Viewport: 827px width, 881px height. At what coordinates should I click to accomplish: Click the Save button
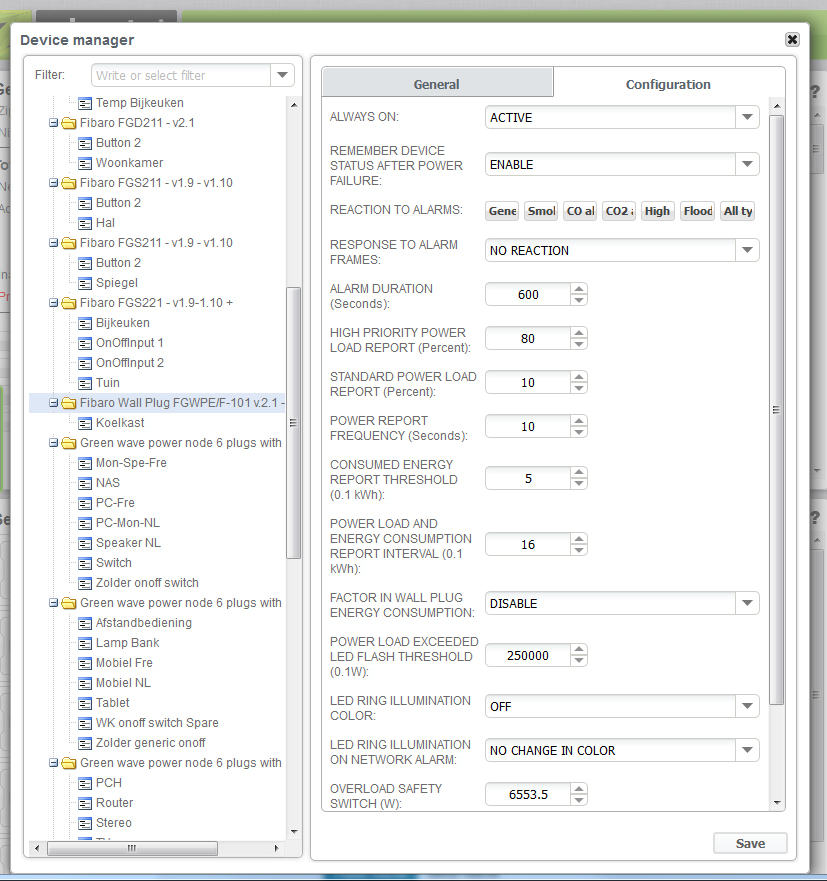(750, 843)
